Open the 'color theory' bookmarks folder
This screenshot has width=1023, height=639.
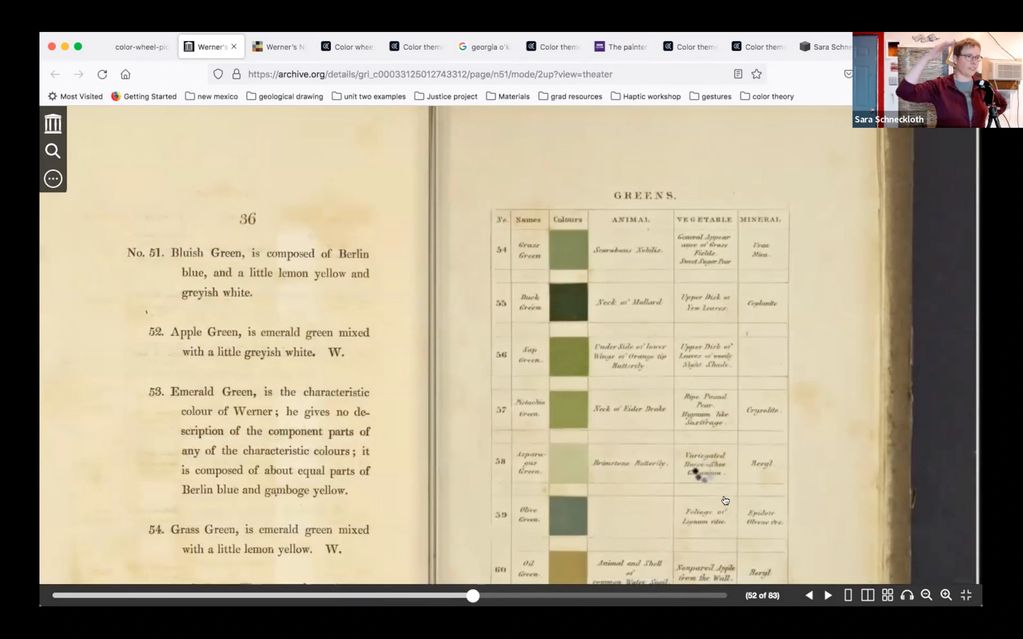[767, 97]
